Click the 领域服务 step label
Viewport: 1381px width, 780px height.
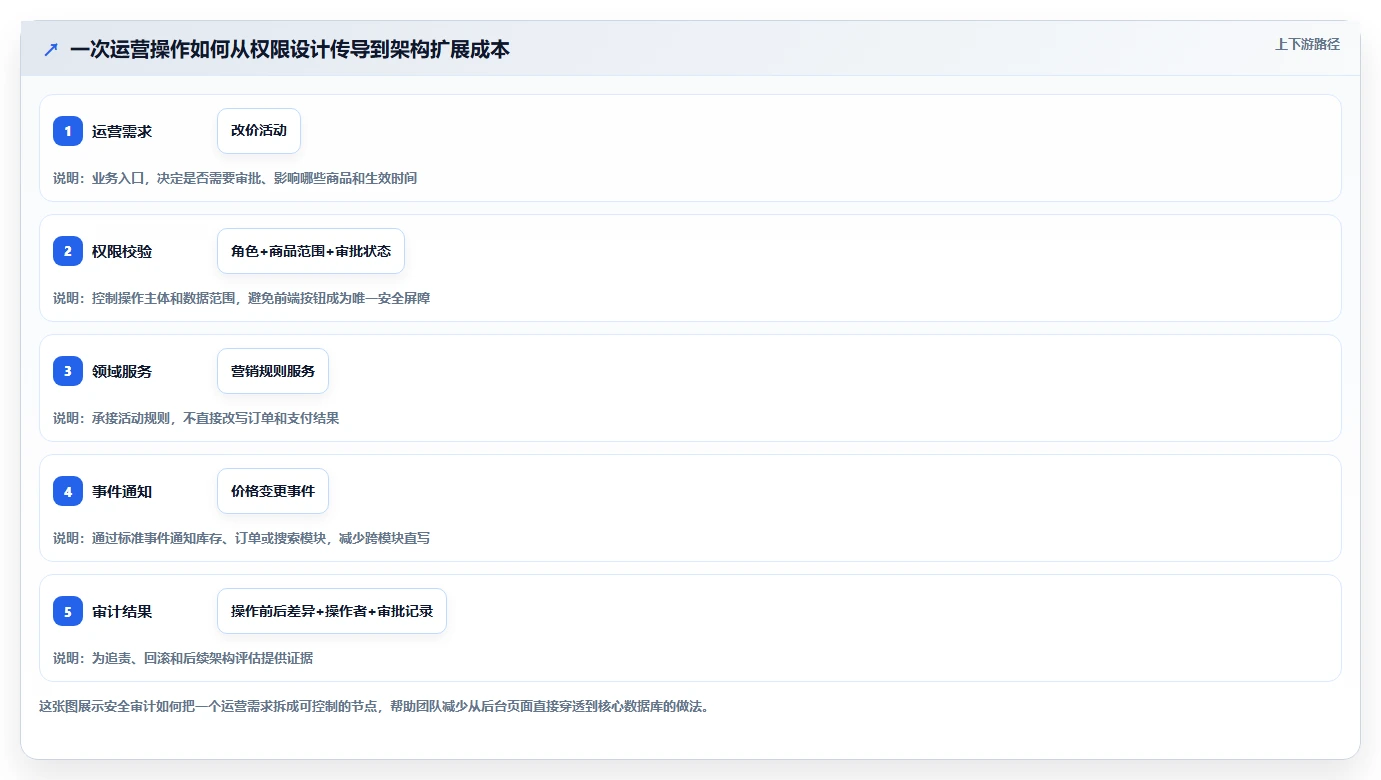pyautogui.click(x=122, y=371)
